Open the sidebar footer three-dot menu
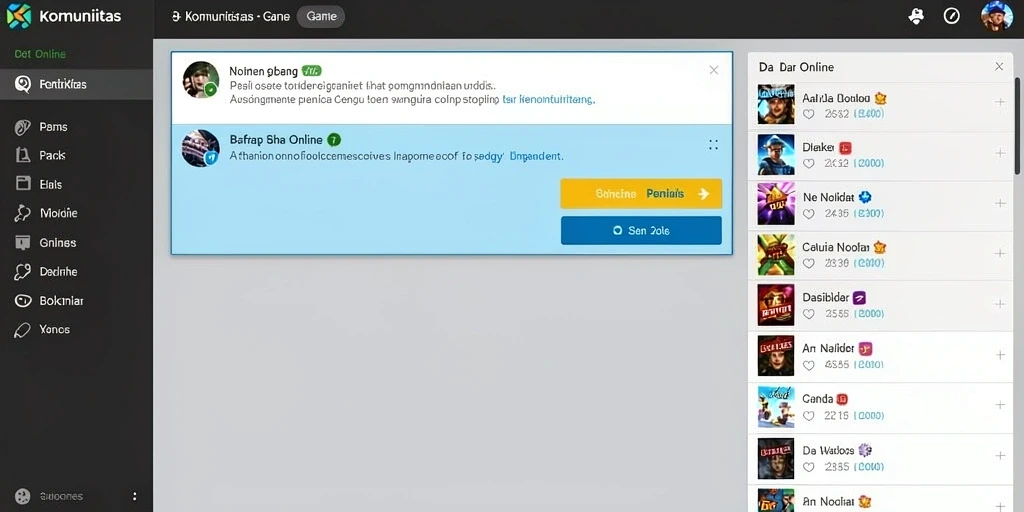Viewport: 1024px width, 512px height. click(135, 496)
